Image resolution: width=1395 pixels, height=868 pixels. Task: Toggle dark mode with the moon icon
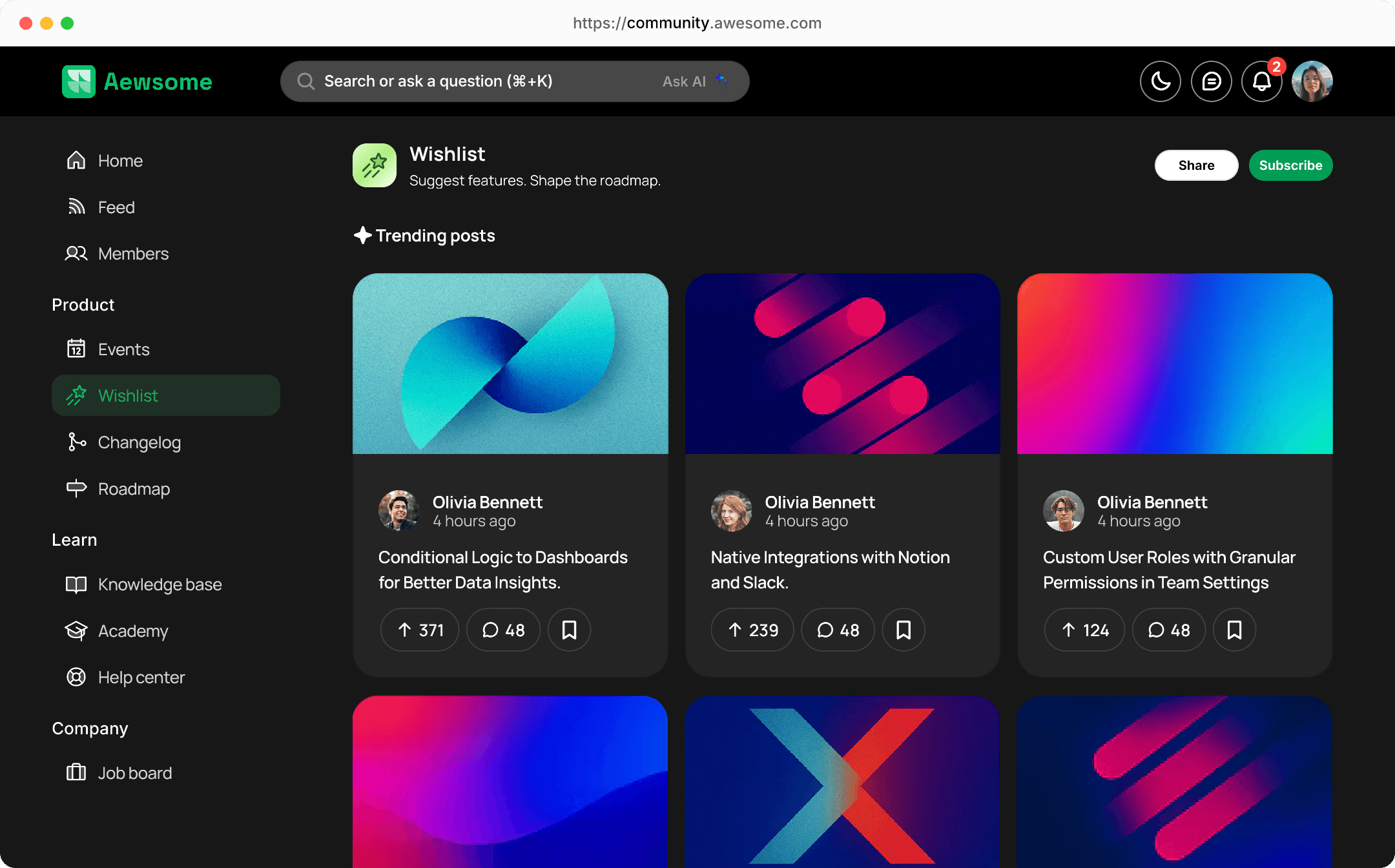point(1160,81)
